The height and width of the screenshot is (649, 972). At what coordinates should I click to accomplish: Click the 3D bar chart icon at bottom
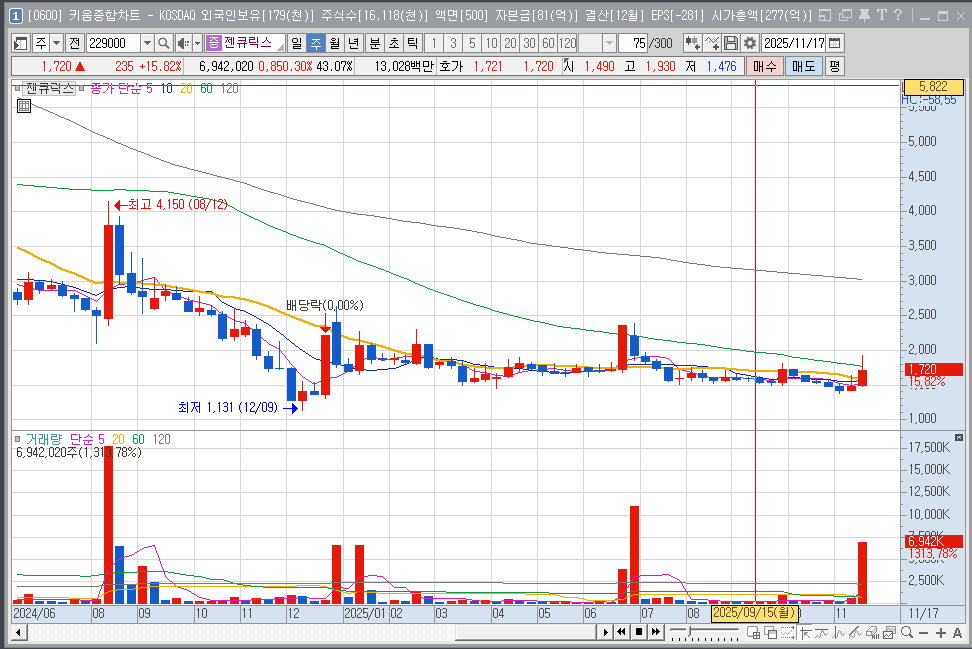873,633
